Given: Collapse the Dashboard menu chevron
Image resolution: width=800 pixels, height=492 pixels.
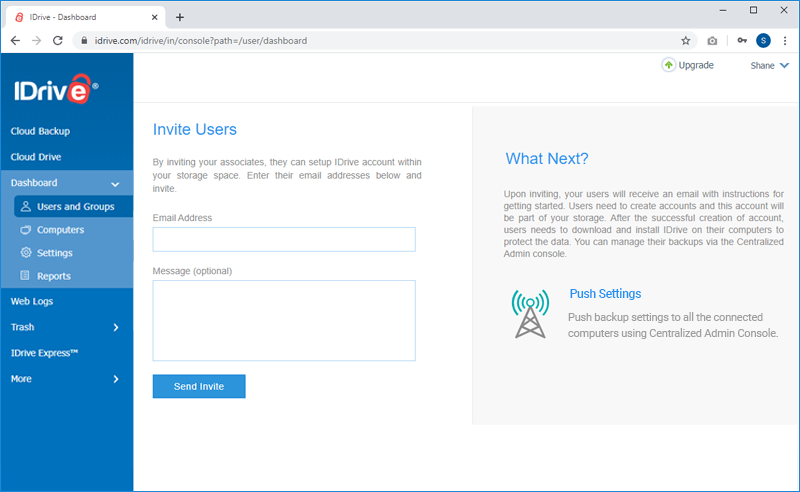Looking at the screenshot, I should 115,184.
